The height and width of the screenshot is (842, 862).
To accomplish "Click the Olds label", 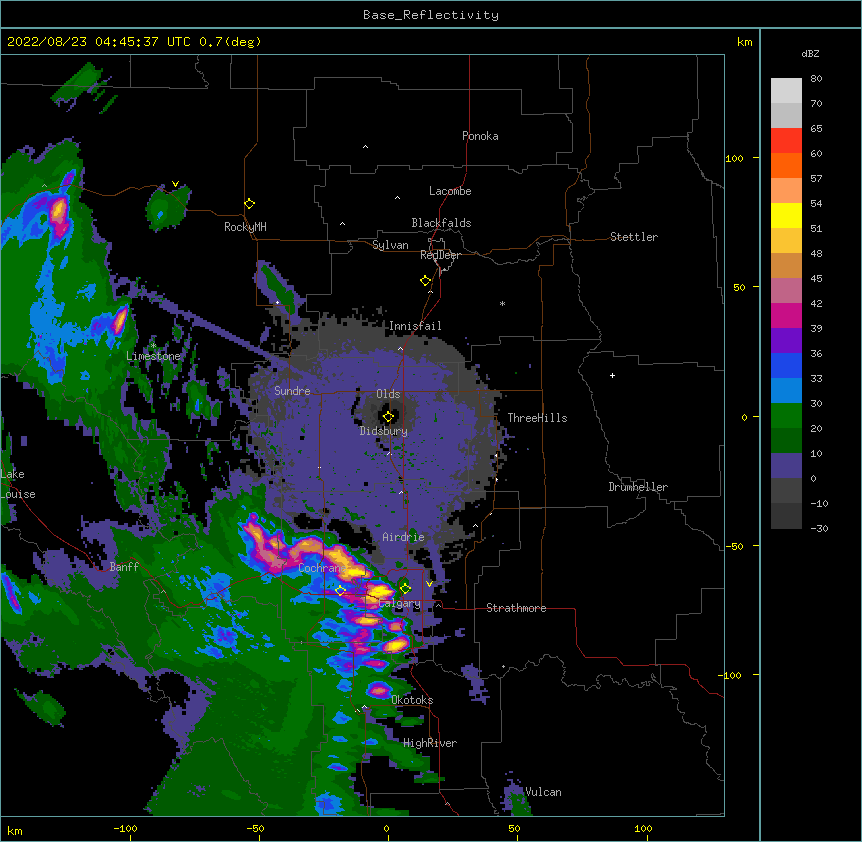I will 388,394.
